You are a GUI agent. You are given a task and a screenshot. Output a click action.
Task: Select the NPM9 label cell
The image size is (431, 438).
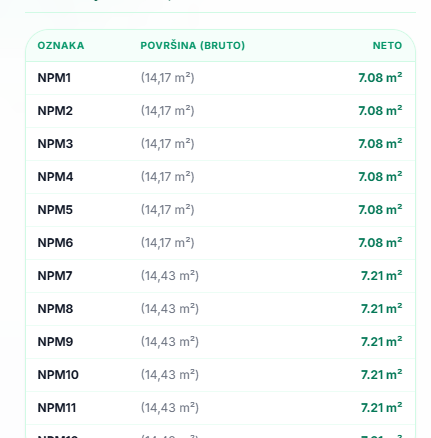(55, 342)
